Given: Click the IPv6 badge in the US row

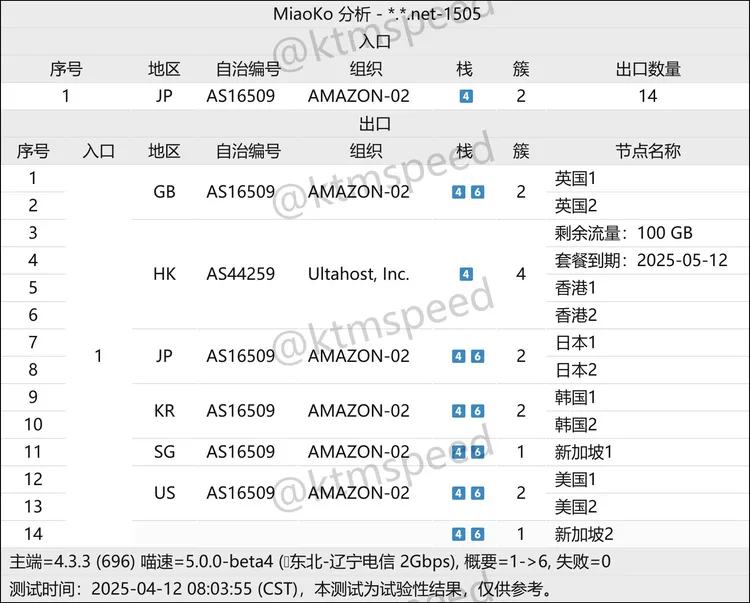Looking at the screenshot, I should click(x=477, y=493).
